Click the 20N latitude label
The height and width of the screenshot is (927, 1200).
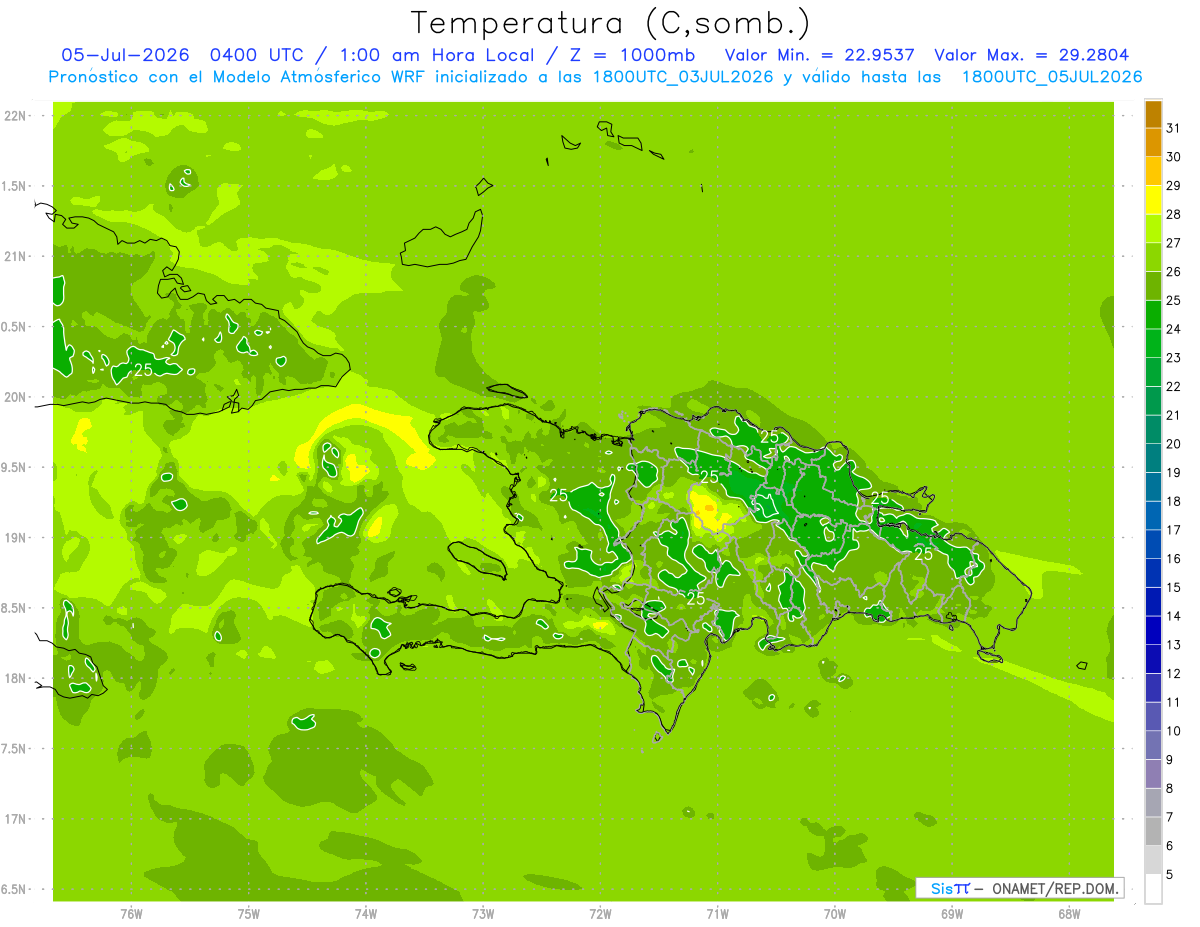pos(15,397)
